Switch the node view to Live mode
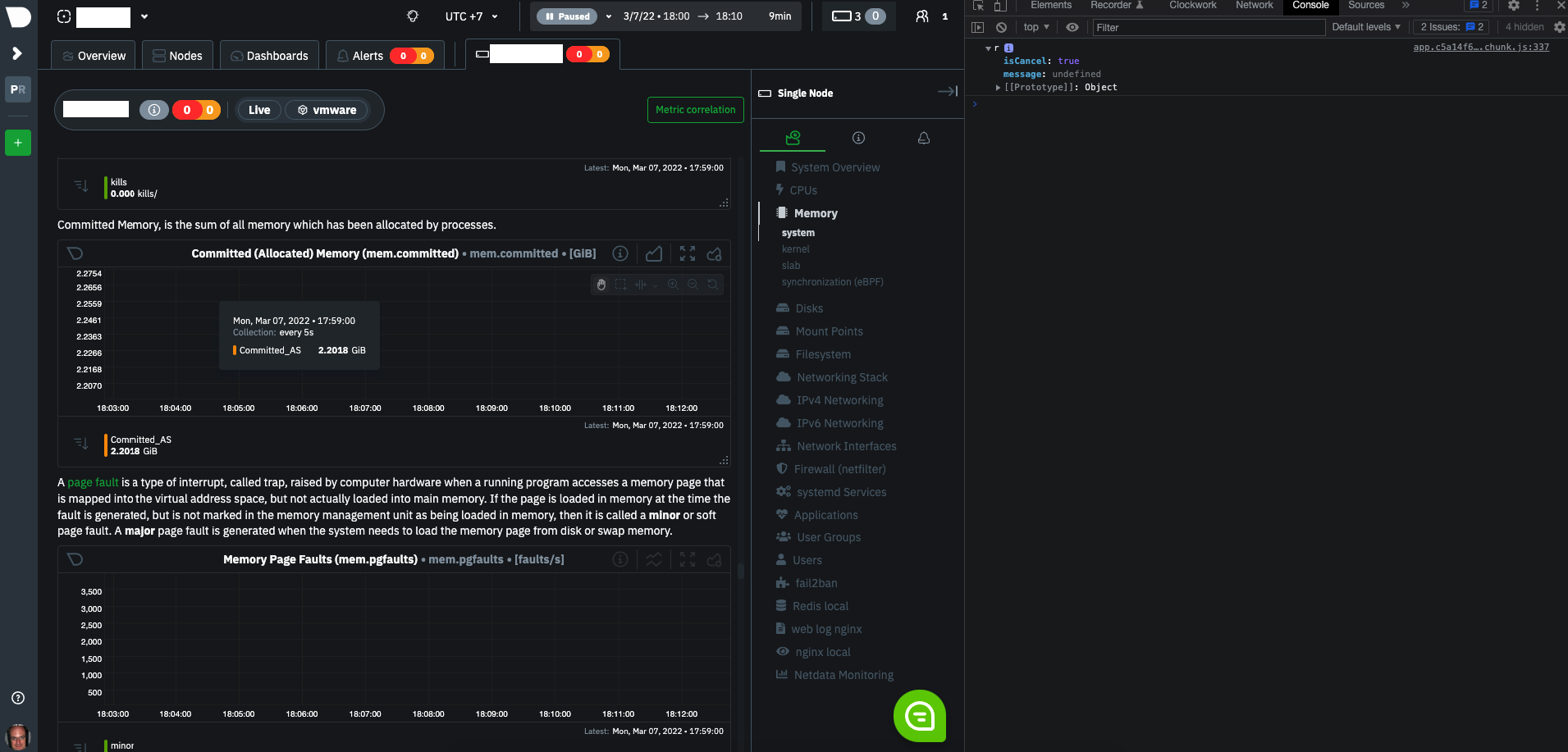 coord(258,109)
